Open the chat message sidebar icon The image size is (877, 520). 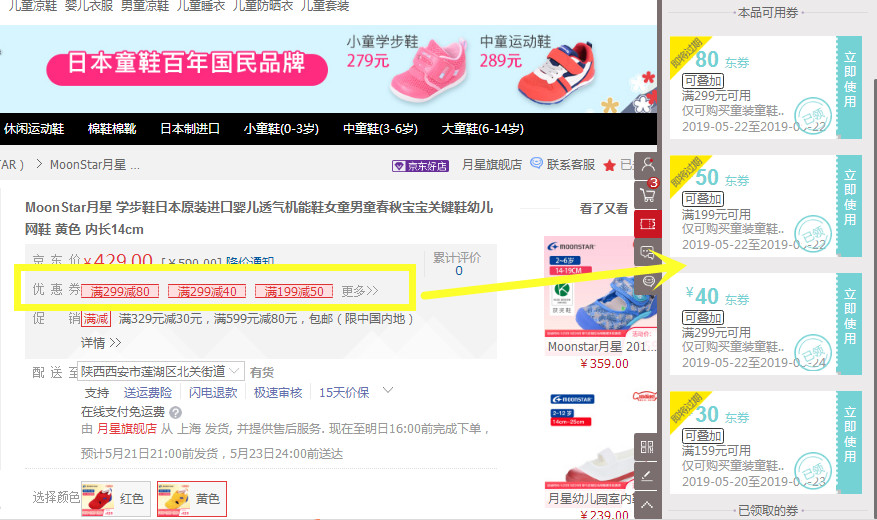point(648,253)
